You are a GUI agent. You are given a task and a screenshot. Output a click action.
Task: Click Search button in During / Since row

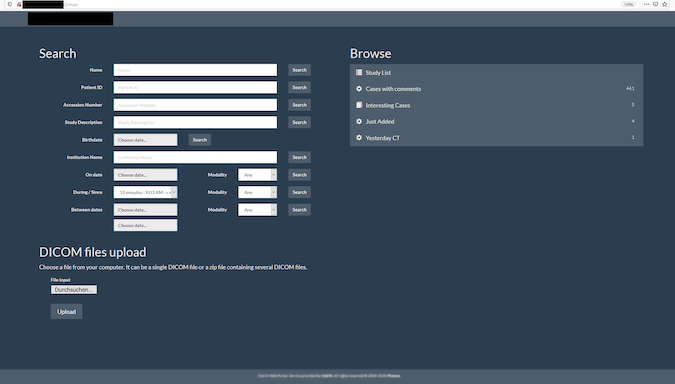click(300, 192)
